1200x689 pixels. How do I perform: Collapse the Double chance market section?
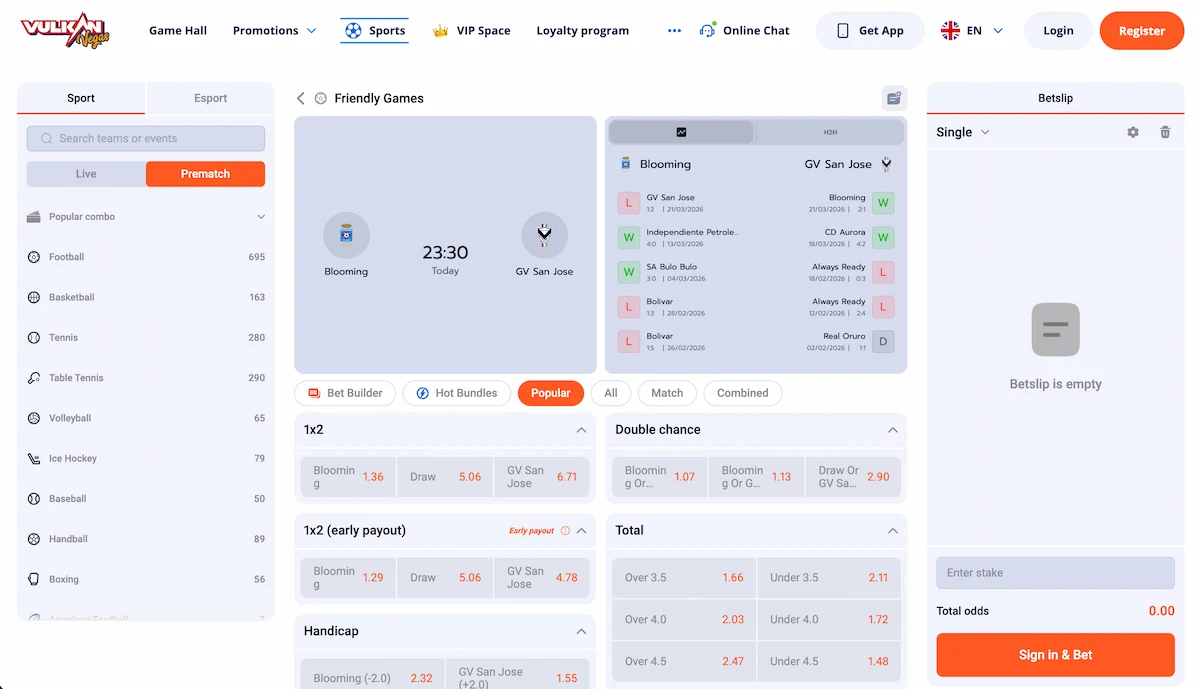[x=892, y=430]
